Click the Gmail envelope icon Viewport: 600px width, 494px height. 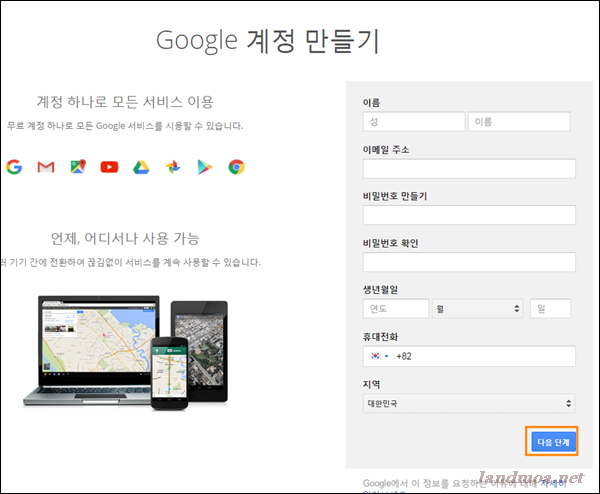pyautogui.click(x=46, y=167)
